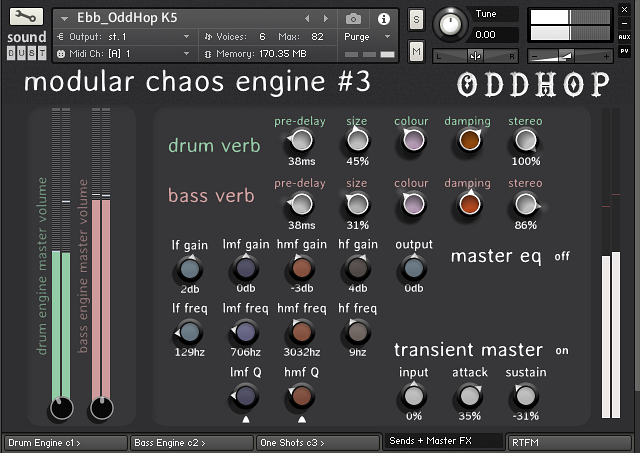This screenshot has width=640, height=453.
Task: Click bass verb colour knob
Action: pos(413,204)
